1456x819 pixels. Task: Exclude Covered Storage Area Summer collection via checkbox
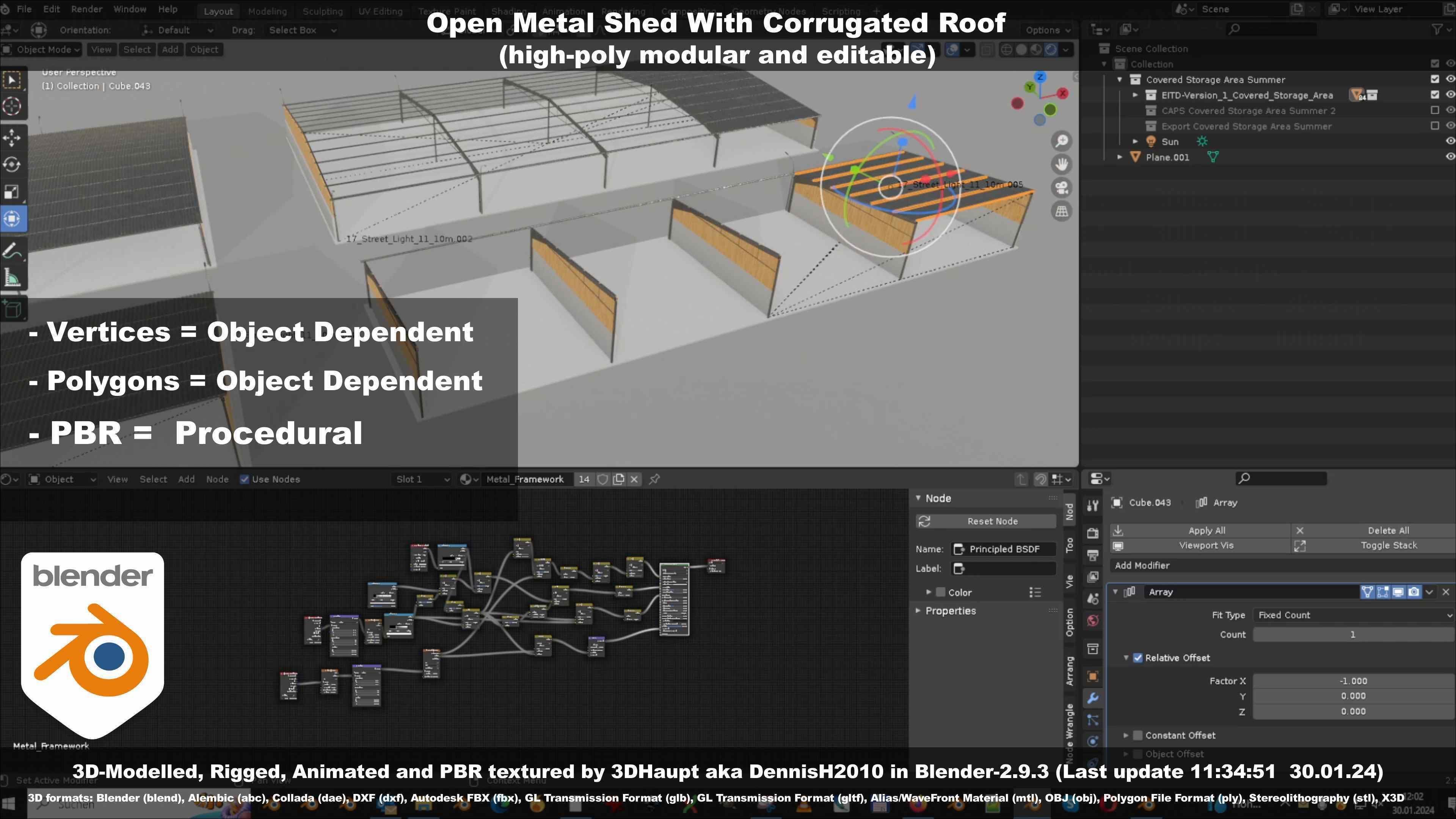click(1434, 80)
